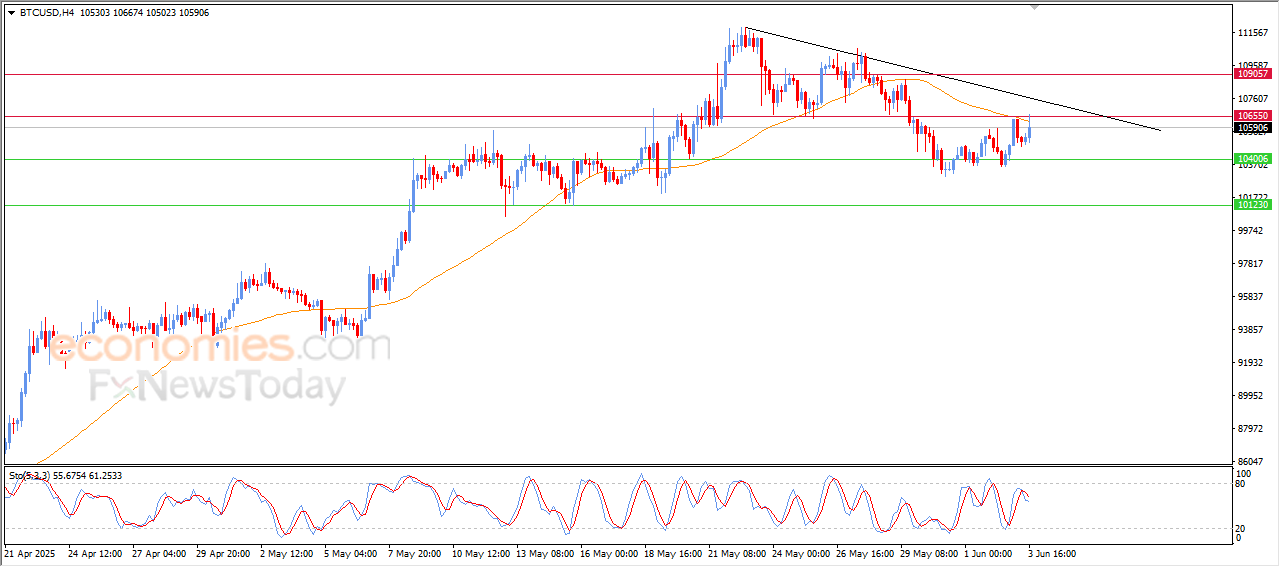
Task: Click the 2 May 12:00 time label
Action: pyautogui.click(x=287, y=552)
